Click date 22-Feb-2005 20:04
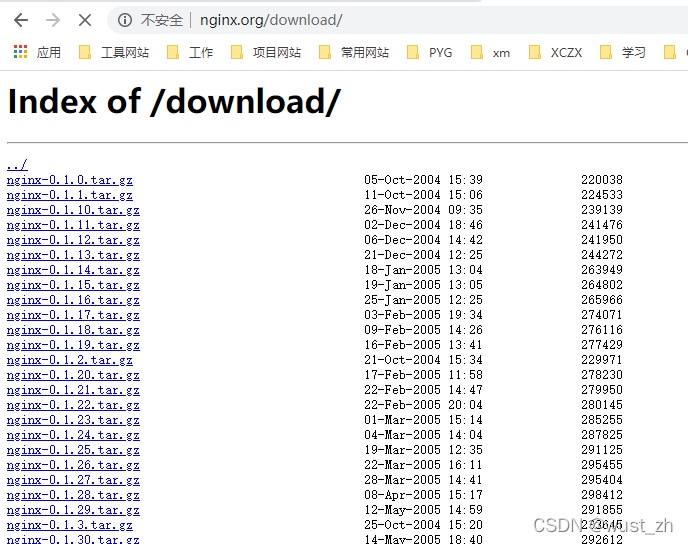This screenshot has width=688, height=544. (423, 404)
